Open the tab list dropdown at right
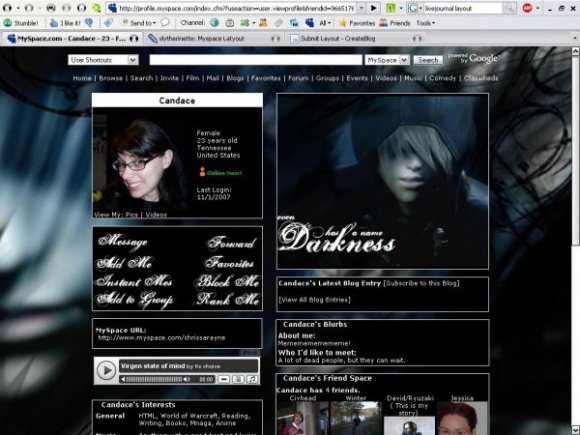Image resolution: width=580 pixels, height=435 pixels. click(575, 38)
